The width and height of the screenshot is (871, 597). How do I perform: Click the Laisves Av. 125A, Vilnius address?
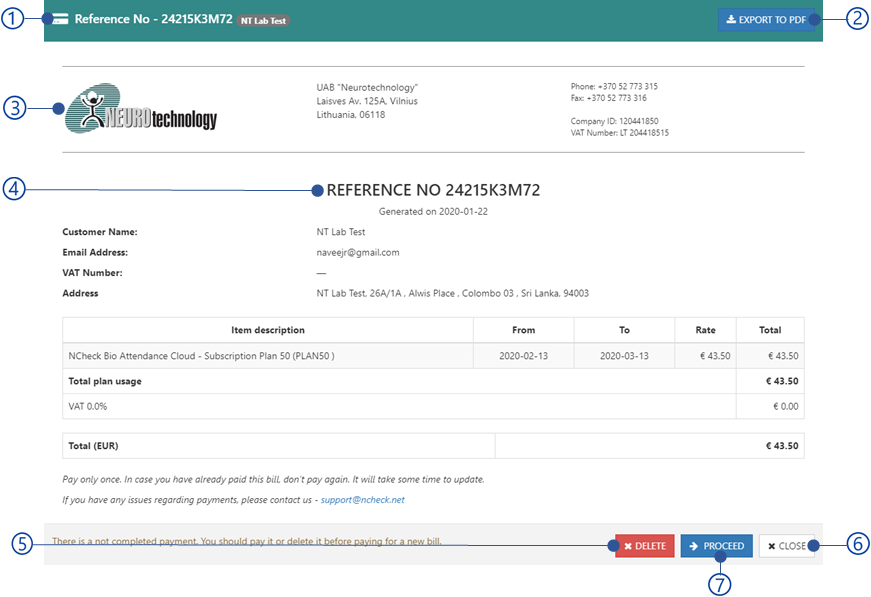pos(367,101)
